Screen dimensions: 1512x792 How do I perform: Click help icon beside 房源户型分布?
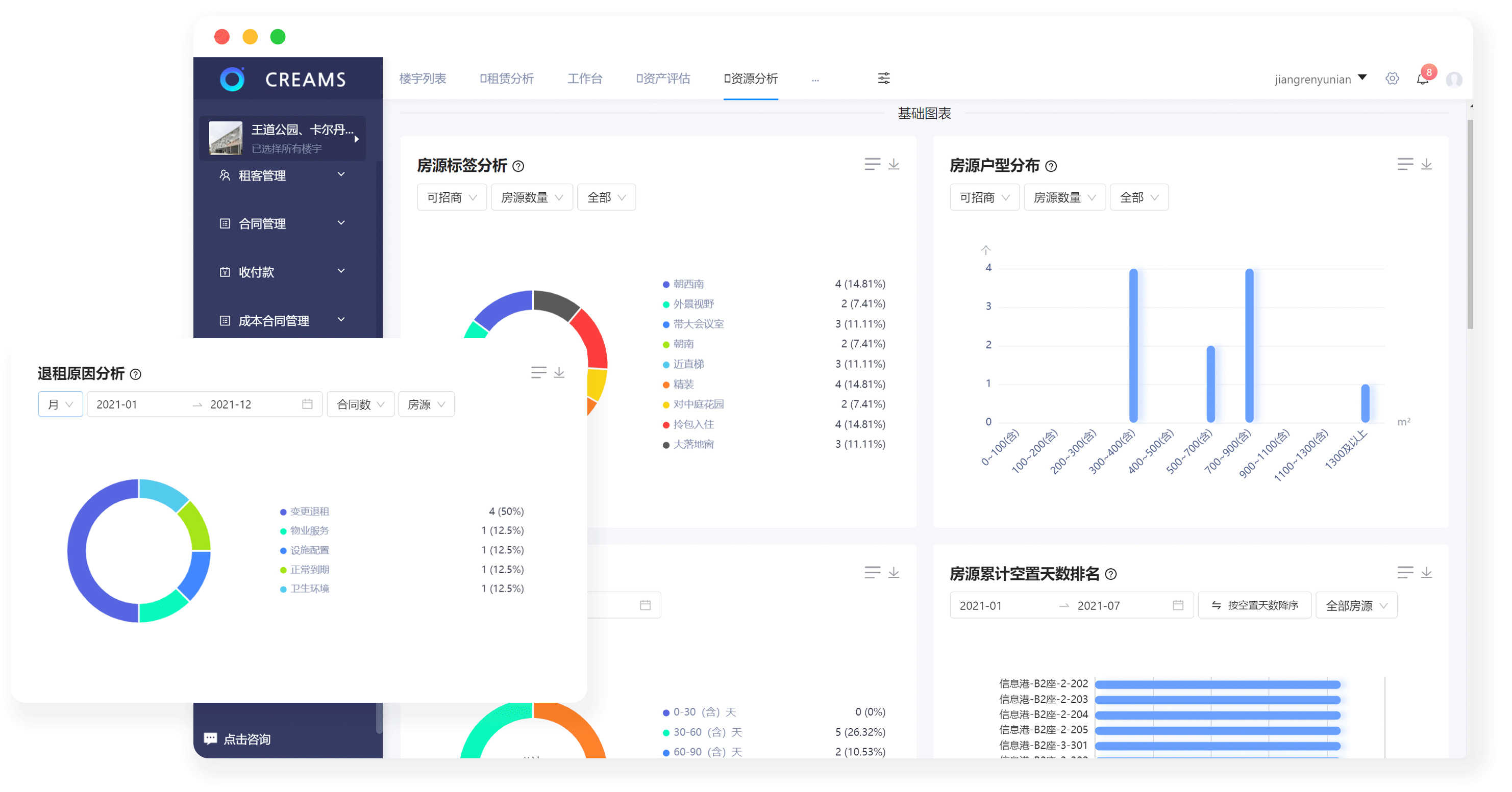point(1051,166)
